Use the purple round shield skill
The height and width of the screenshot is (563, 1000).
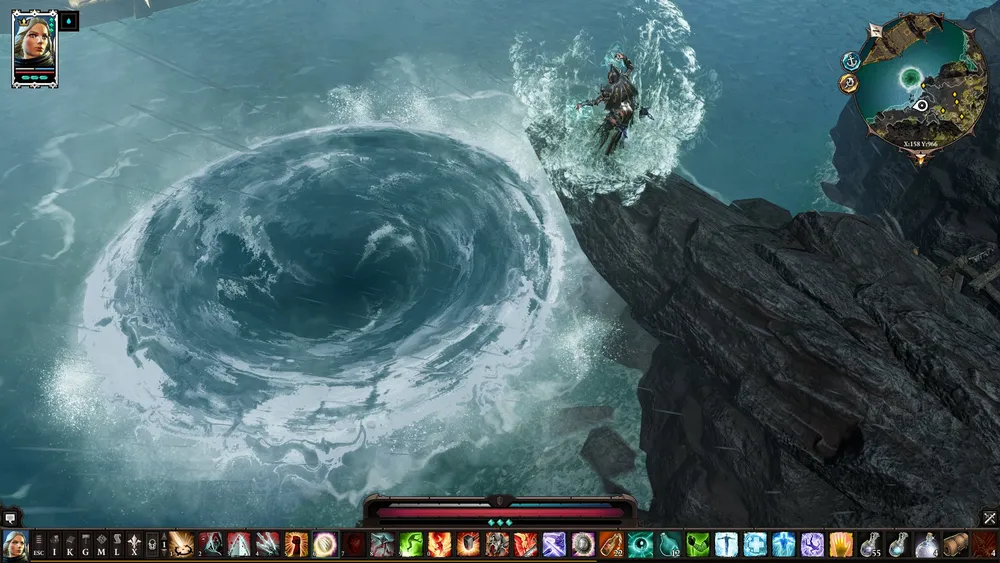(x=584, y=545)
